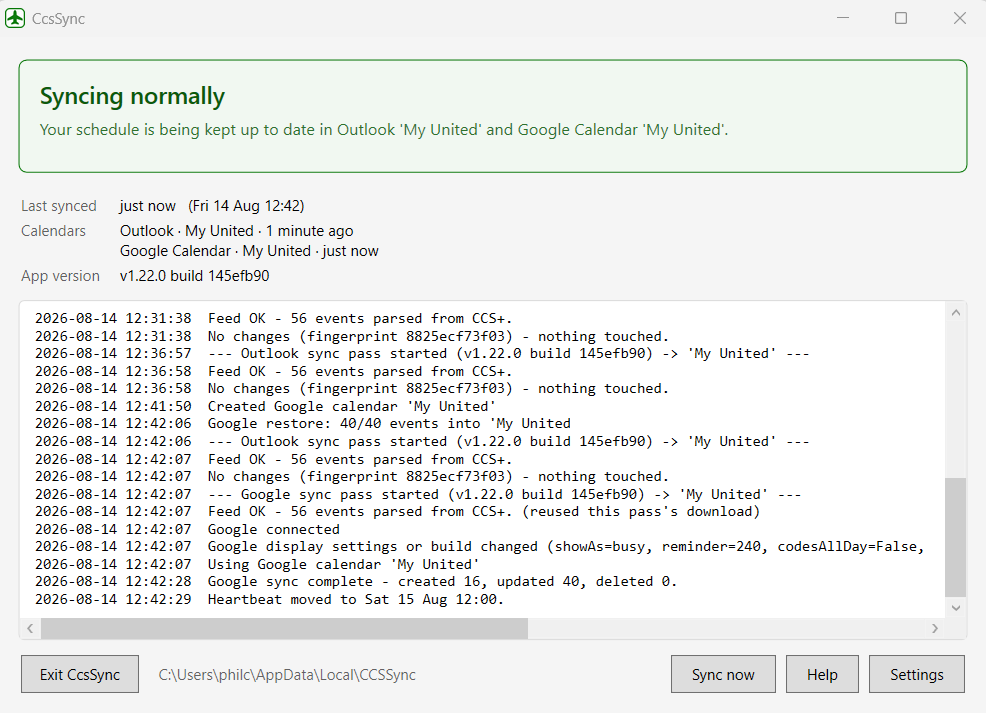Viewport: 986px width, 713px height.
Task: Click the 12:36:58 'No changes' log line
Action: 352,389
